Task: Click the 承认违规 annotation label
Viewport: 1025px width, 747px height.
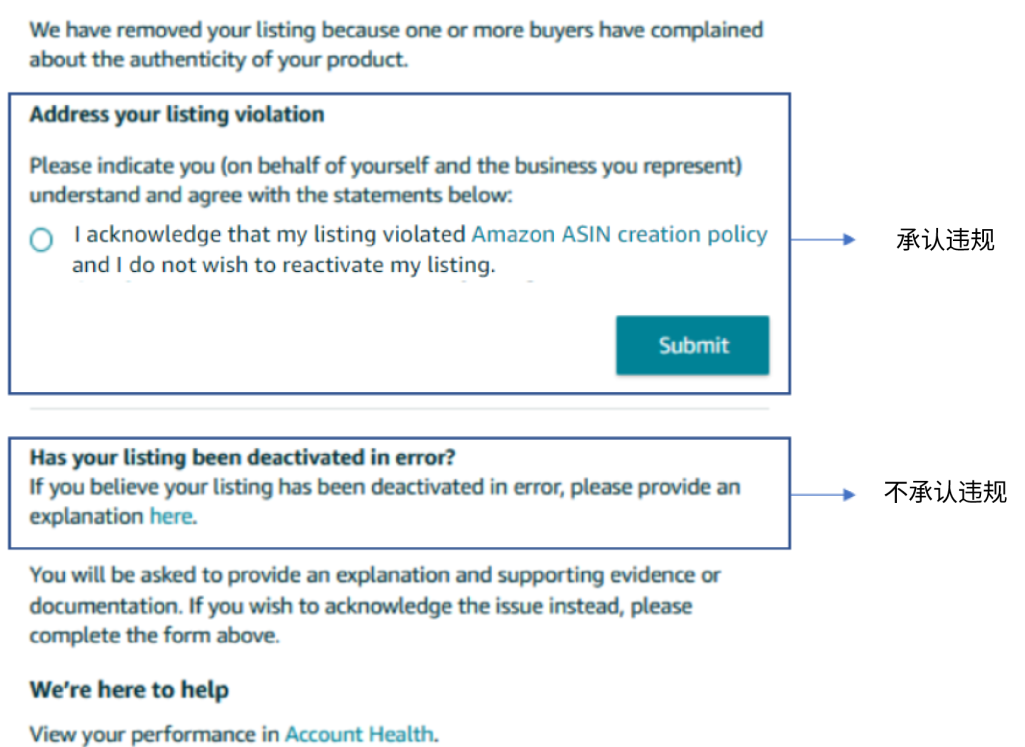Action: tap(945, 240)
